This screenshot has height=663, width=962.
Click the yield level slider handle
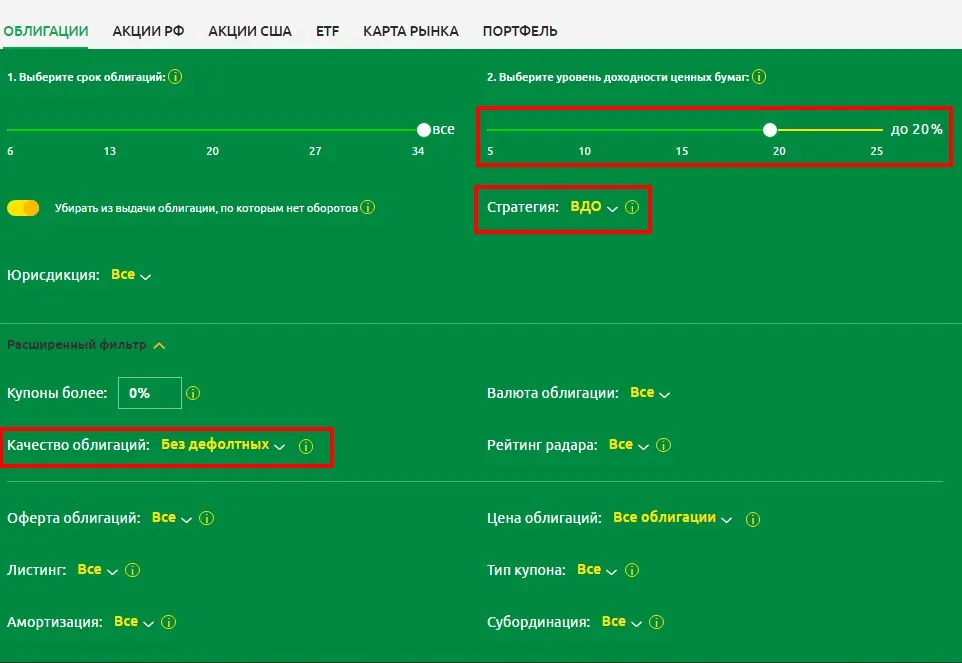click(770, 130)
